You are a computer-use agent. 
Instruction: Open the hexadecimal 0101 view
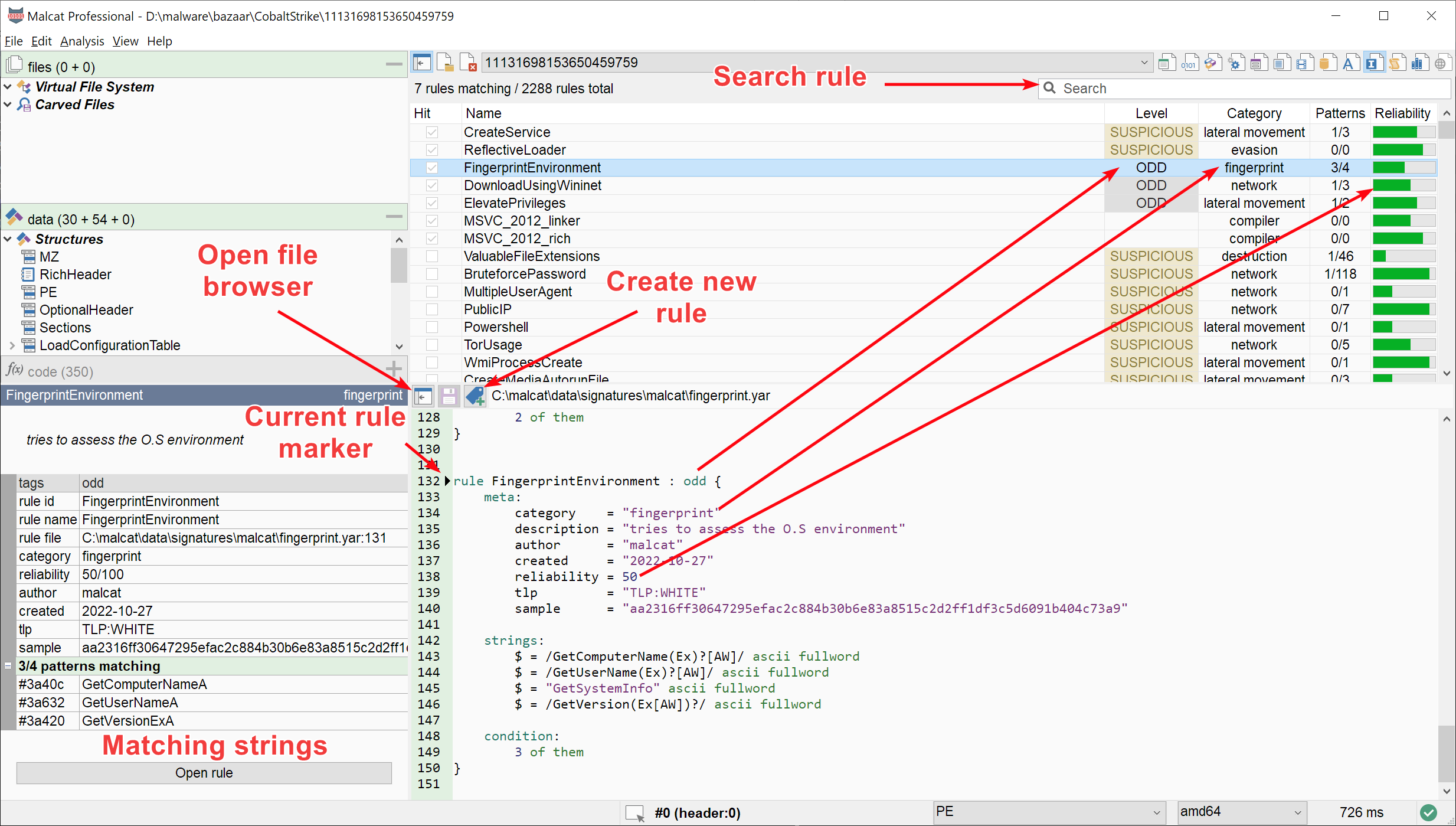click(1190, 62)
